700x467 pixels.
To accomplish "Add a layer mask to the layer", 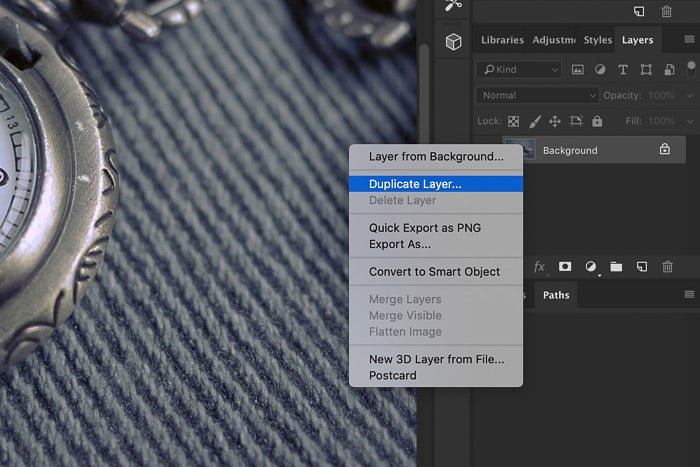I will click(x=565, y=267).
